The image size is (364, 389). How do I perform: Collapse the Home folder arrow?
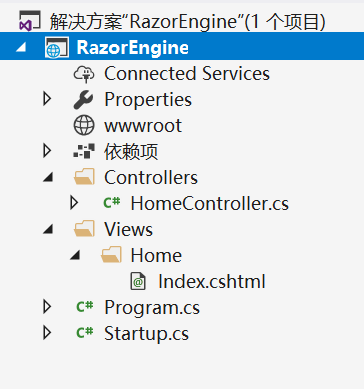click(x=75, y=255)
